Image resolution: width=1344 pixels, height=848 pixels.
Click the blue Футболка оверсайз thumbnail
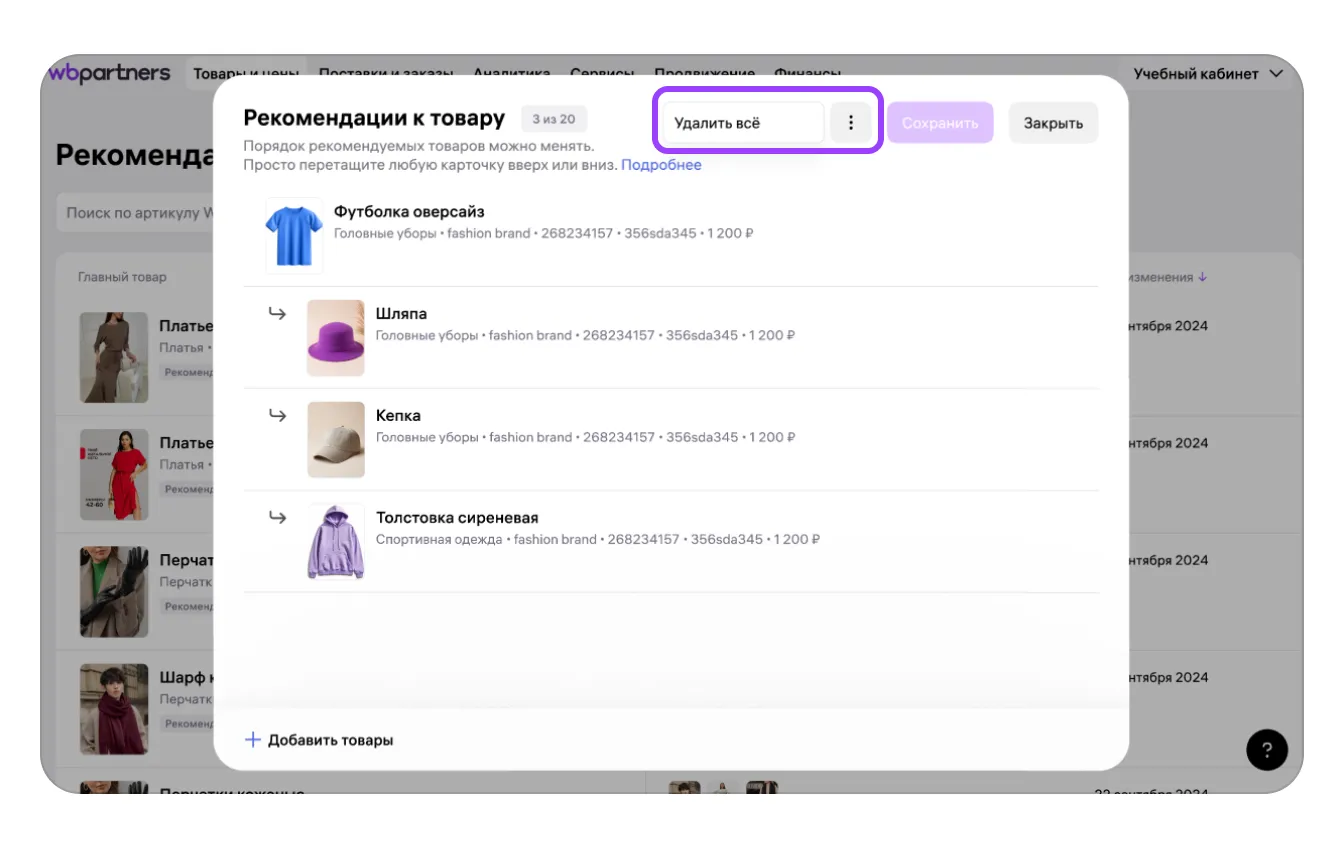(x=294, y=236)
